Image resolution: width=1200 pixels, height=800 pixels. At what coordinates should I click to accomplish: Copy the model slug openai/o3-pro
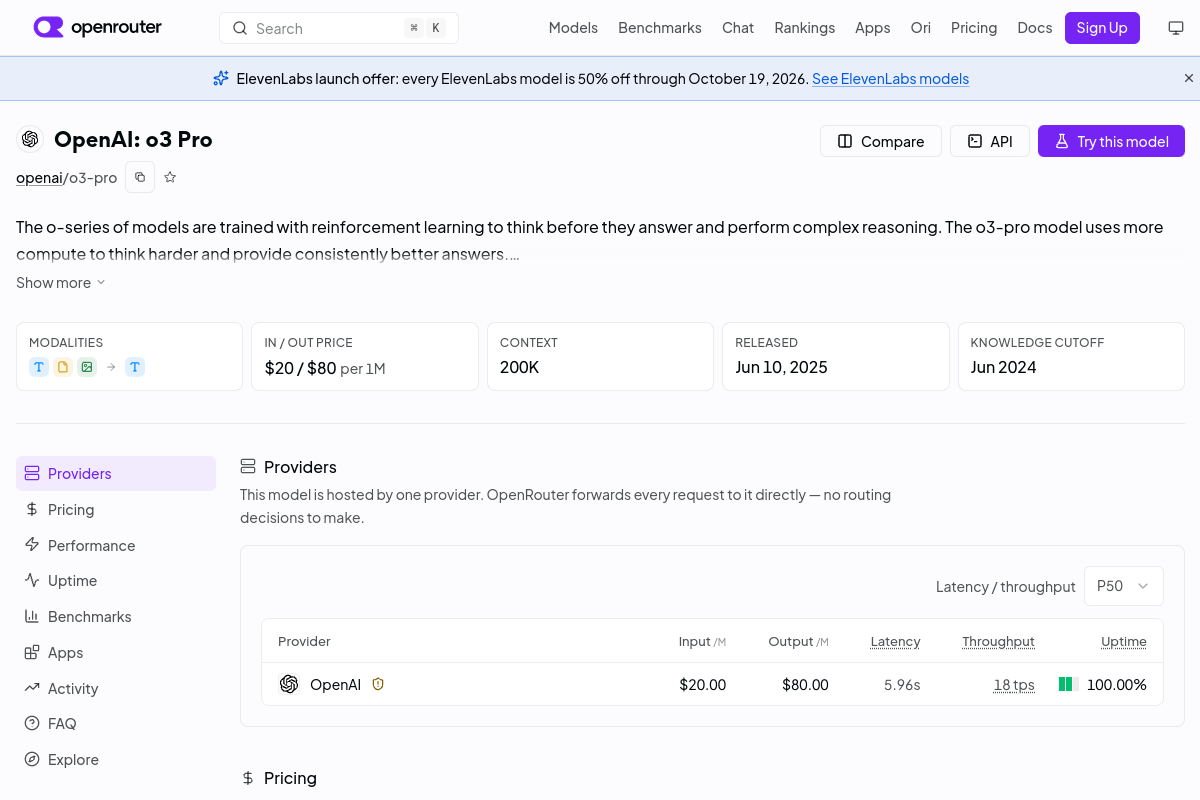pos(140,177)
